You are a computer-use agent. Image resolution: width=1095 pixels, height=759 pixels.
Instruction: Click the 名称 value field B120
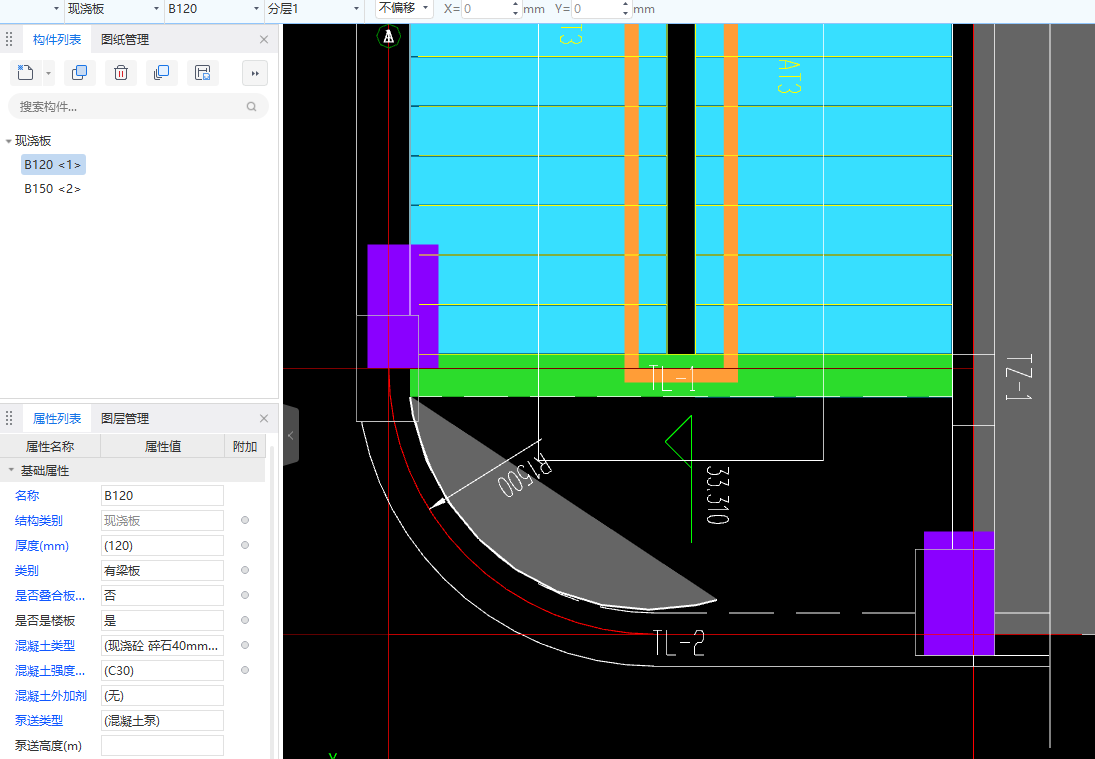click(162, 496)
